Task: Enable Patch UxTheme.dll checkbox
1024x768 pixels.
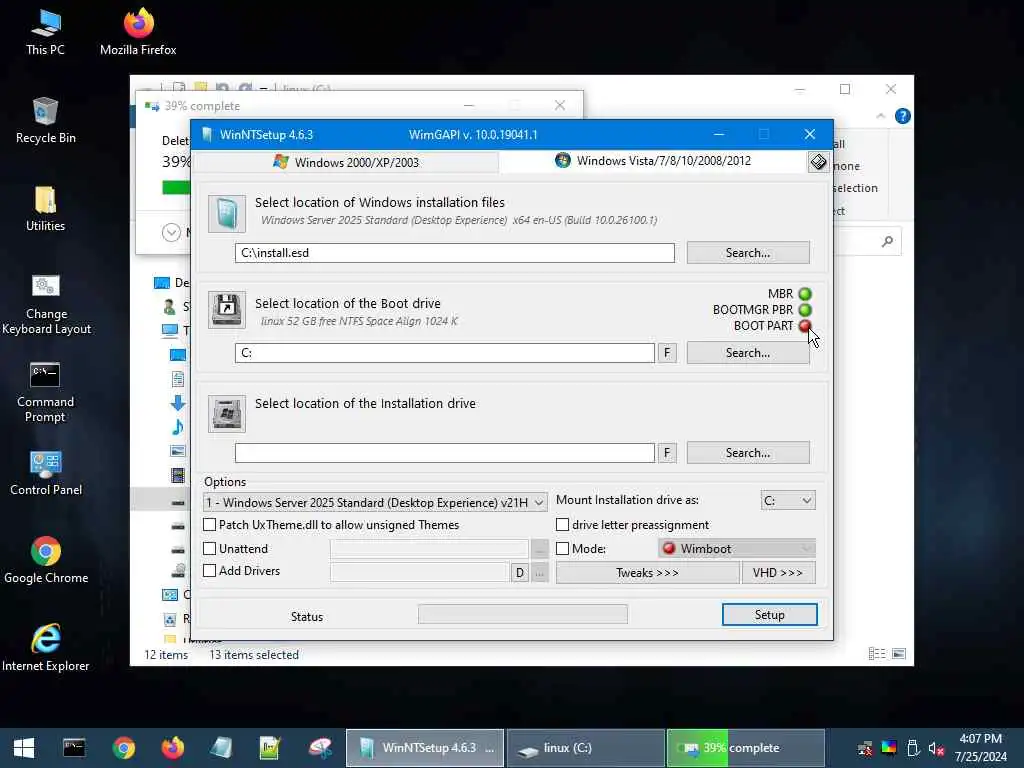Action: (210, 524)
